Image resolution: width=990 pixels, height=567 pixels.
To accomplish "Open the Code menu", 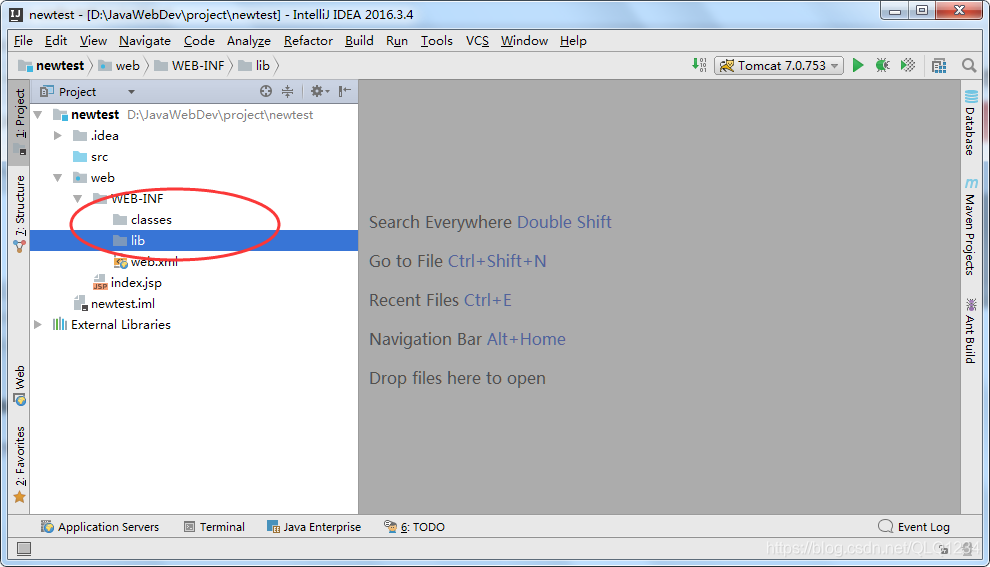I will (x=199, y=40).
